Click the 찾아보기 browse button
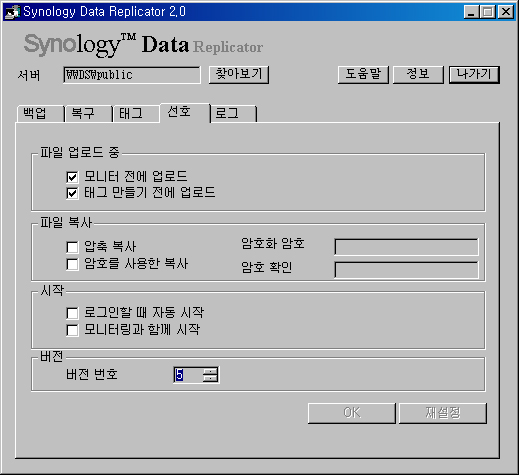 (x=239, y=74)
